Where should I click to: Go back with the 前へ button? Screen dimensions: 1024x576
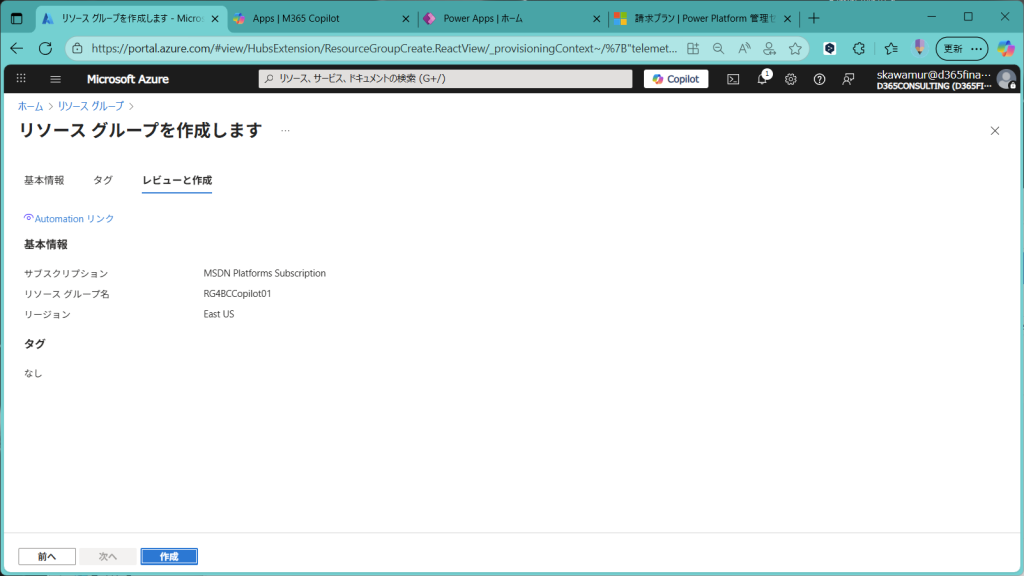pyautogui.click(x=47, y=556)
